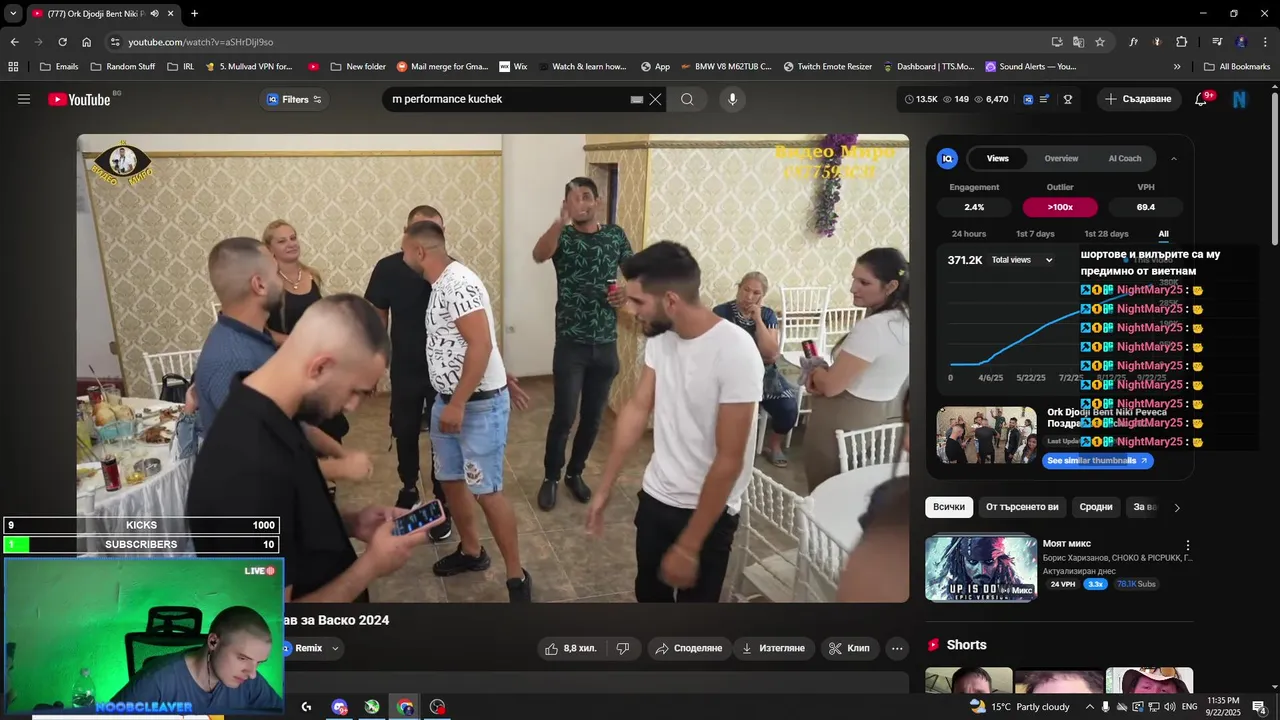Mute the tab with the speaker icon
The height and width of the screenshot is (720, 1280).
tap(154, 14)
